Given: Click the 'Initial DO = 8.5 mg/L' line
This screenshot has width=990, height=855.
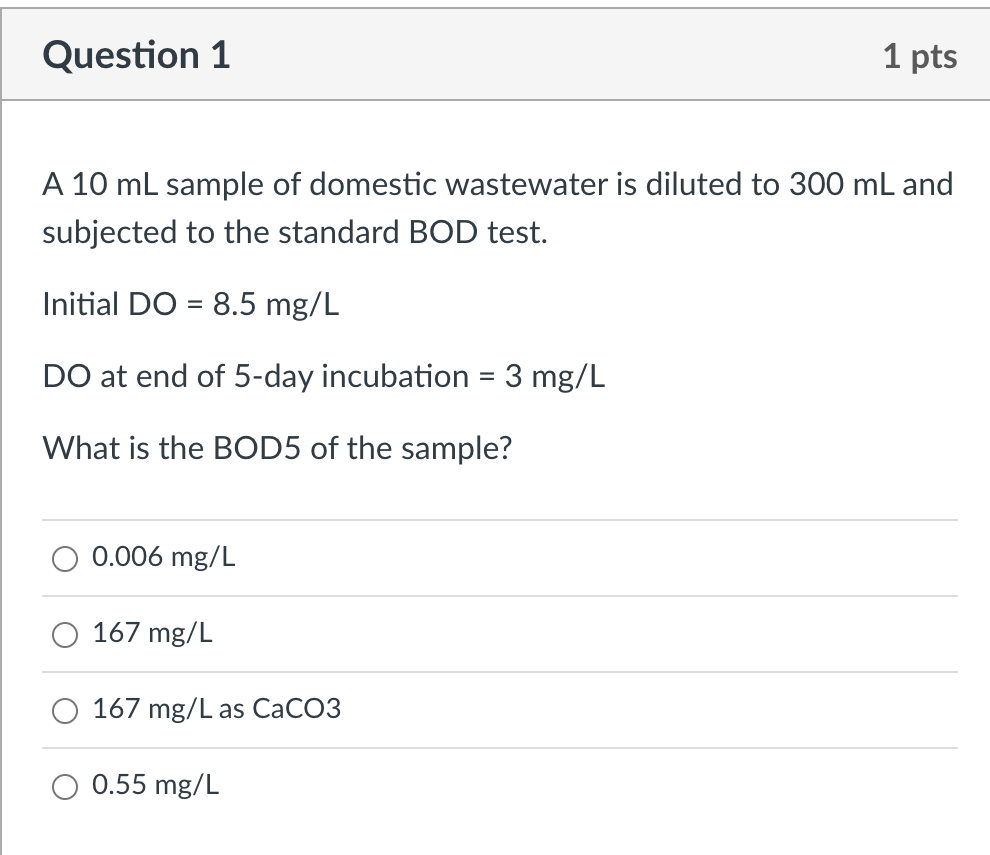Looking at the screenshot, I should click(x=191, y=304).
